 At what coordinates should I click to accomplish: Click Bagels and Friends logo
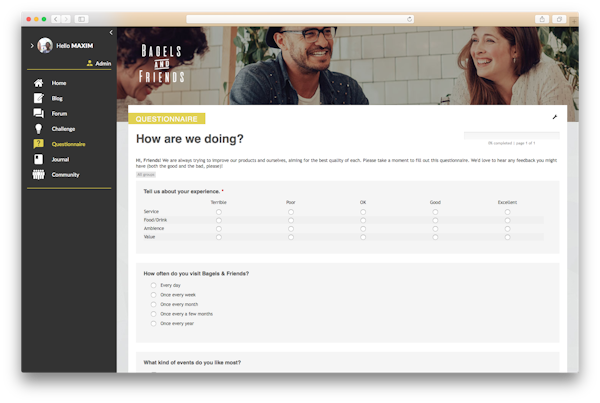pyautogui.click(x=161, y=64)
